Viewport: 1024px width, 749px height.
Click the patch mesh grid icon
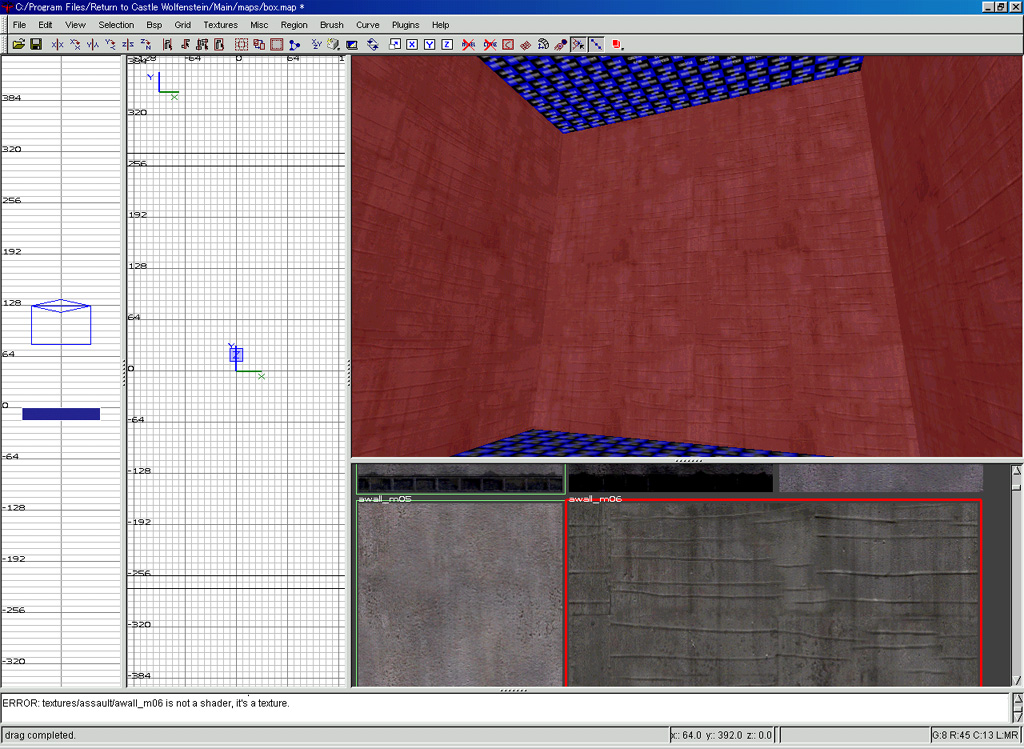coord(525,44)
